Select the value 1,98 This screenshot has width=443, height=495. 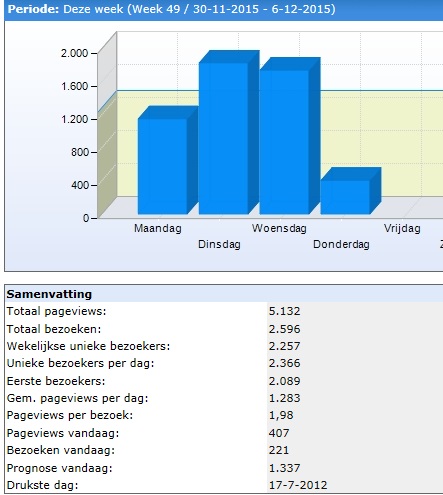pos(281,415)
